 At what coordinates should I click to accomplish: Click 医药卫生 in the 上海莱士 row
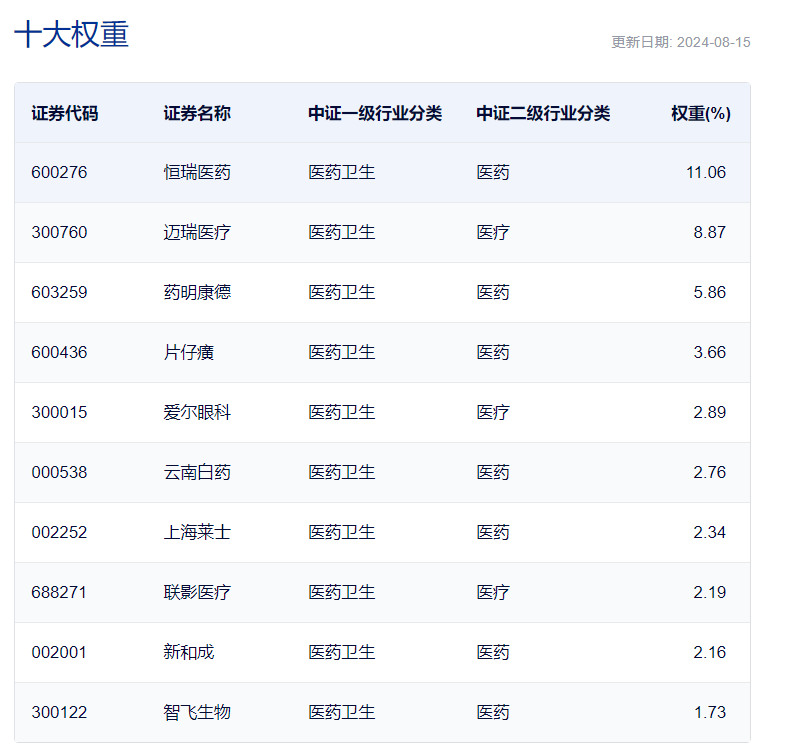(x=342, y=532)
